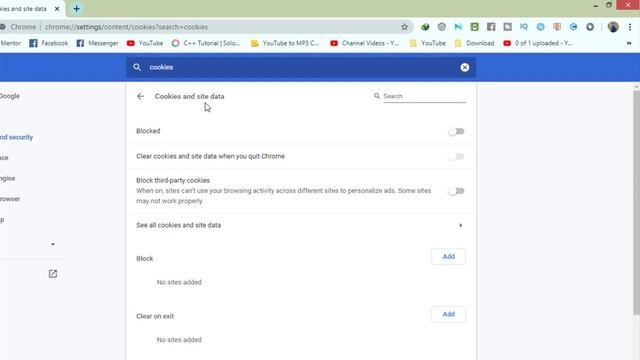640x360 pixels.
Task: Open the dark circle extension icon
Action: (x=590, y=27)
